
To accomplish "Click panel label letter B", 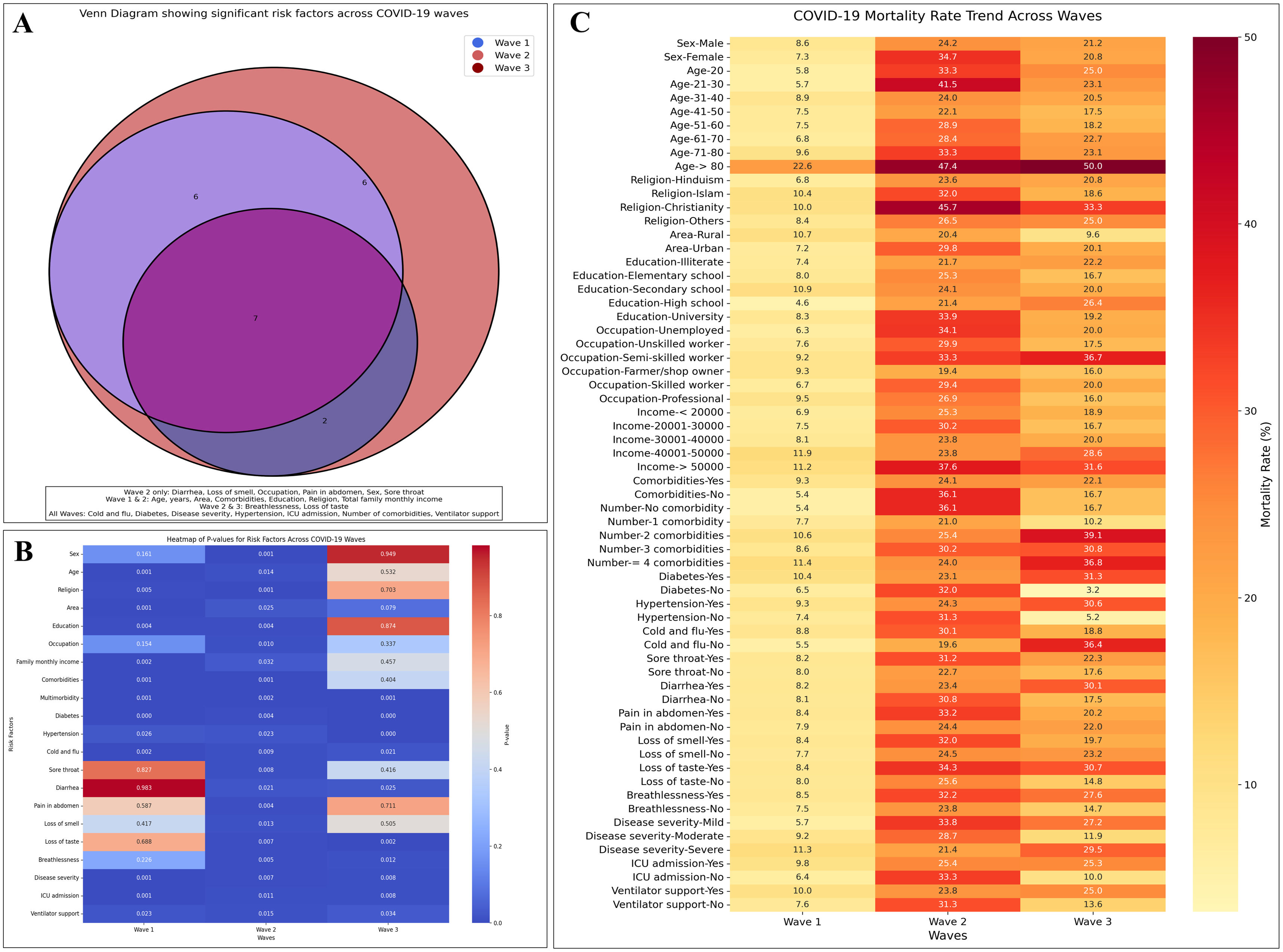I will 23,551.
